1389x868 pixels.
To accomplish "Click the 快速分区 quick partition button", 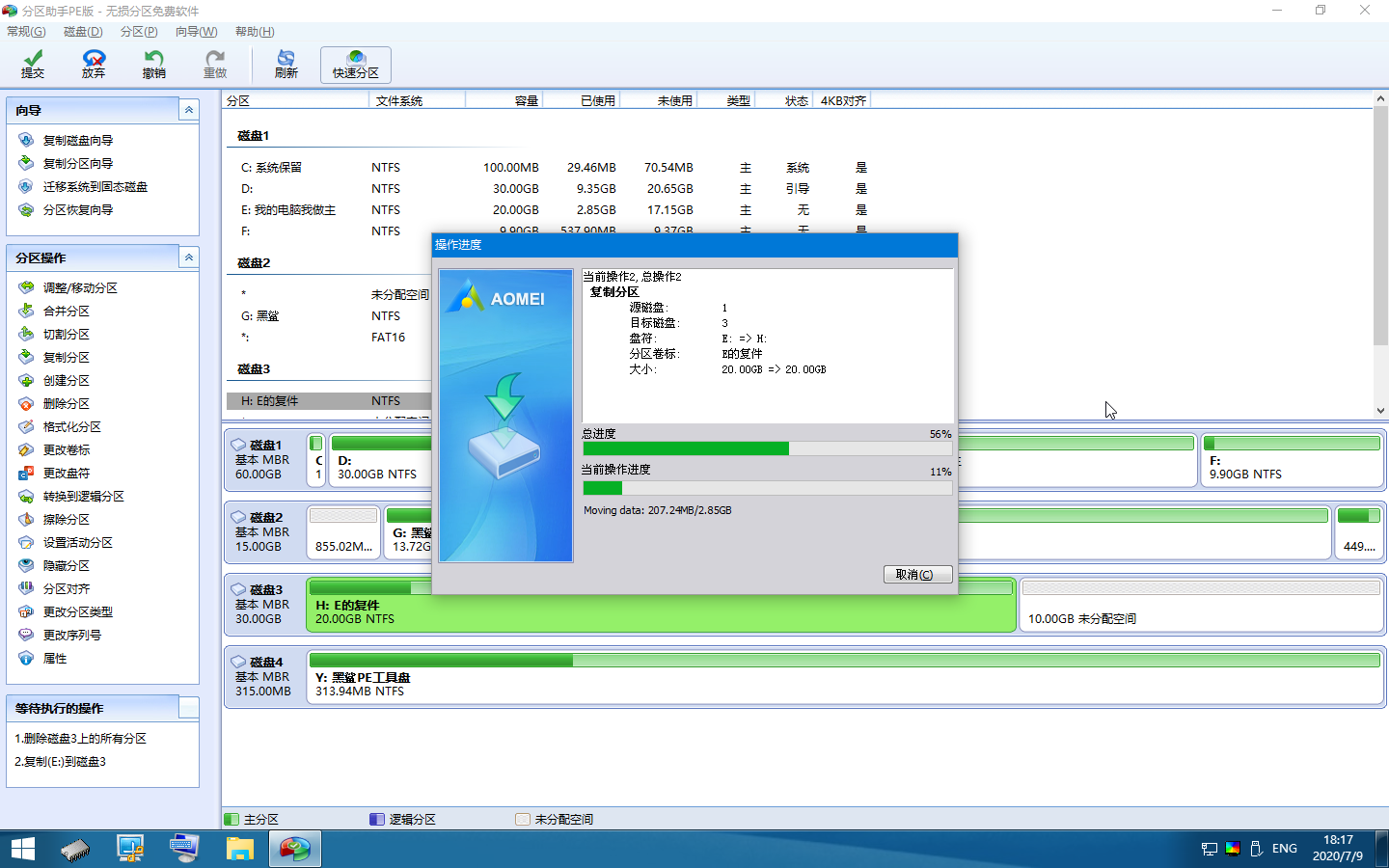I will click(x=356, y=65).
